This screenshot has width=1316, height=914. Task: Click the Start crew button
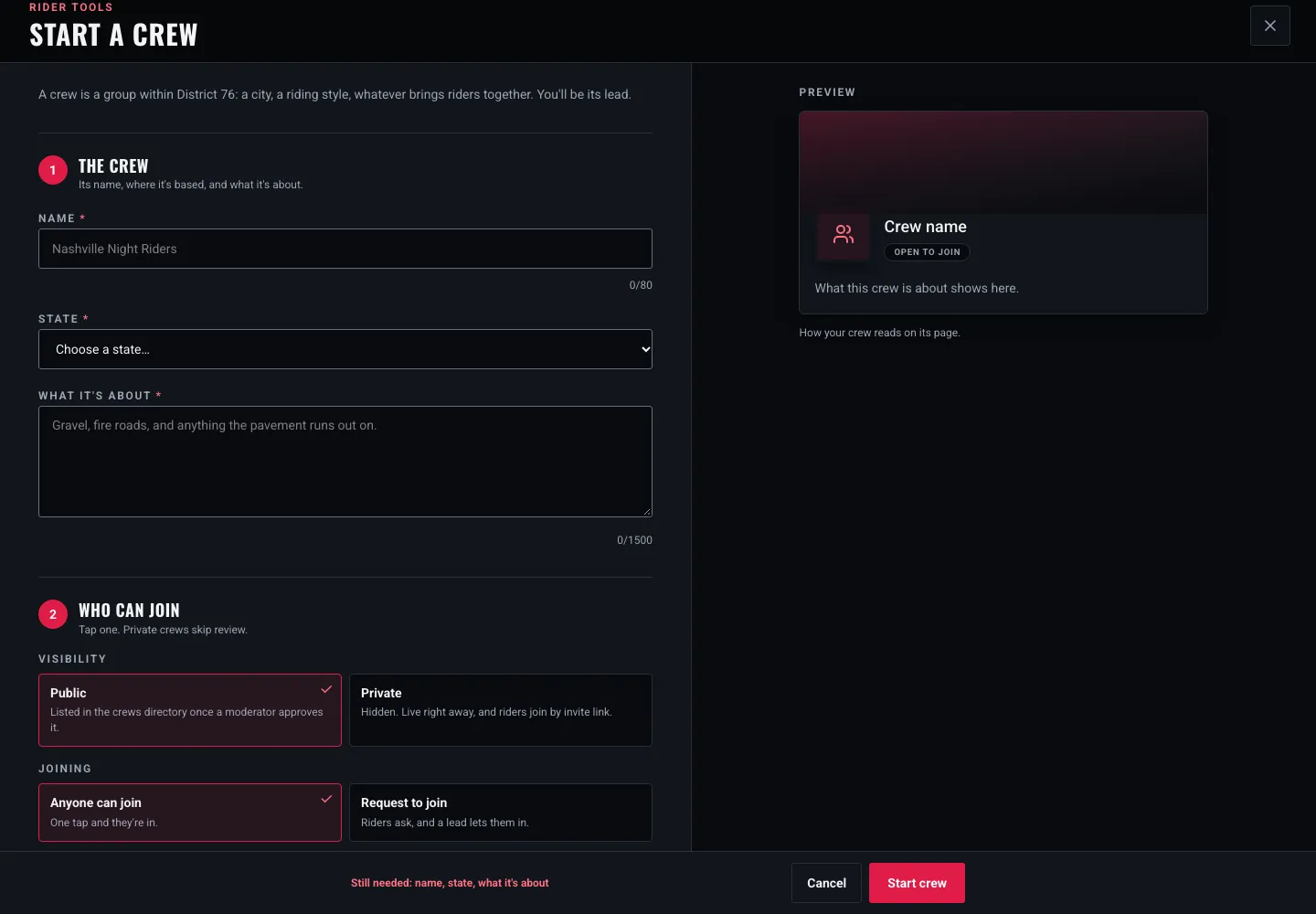(x=917, y=883)
